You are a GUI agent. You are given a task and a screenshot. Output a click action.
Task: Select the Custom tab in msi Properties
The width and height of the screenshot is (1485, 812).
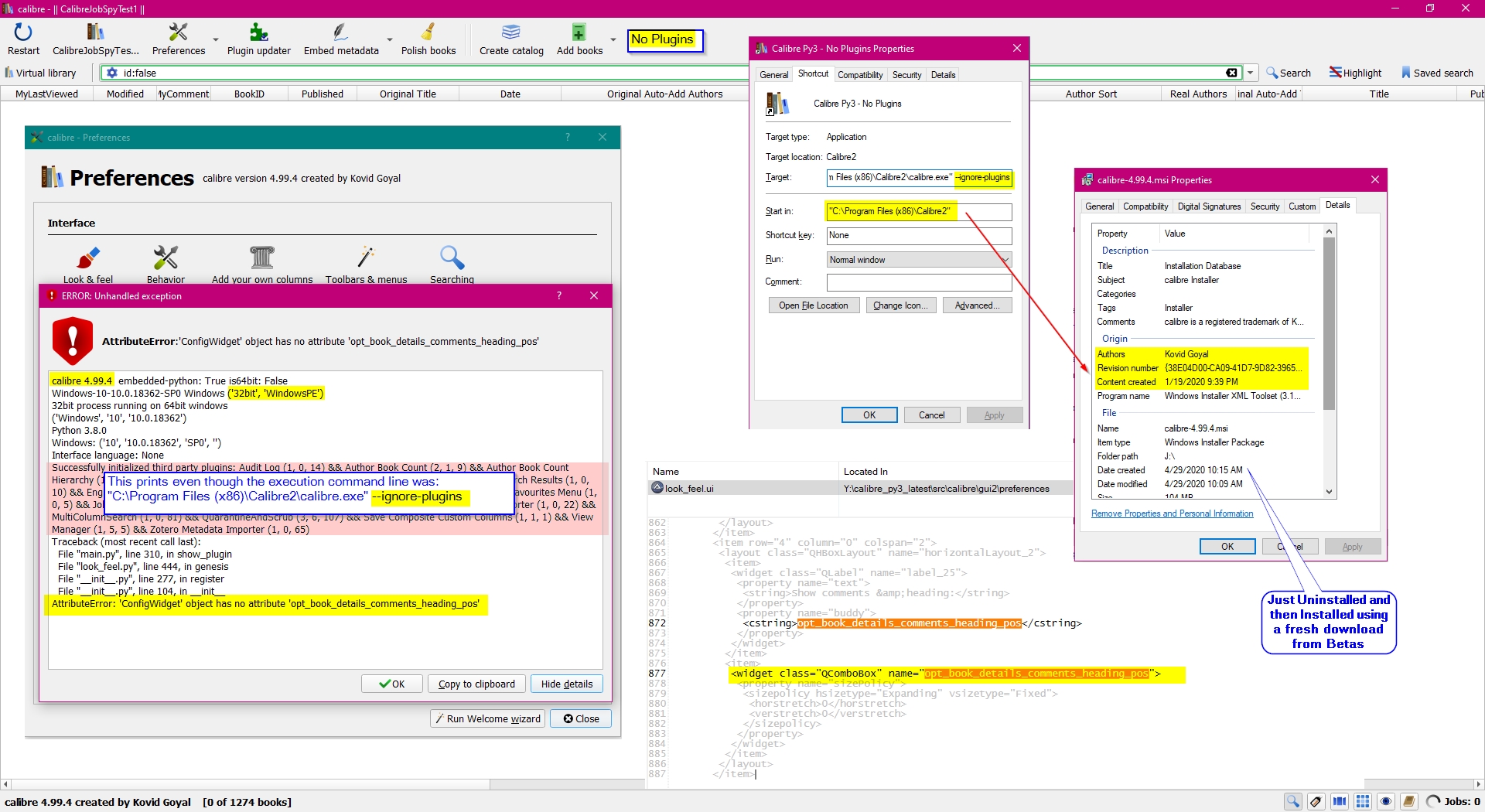[1302, 206]
